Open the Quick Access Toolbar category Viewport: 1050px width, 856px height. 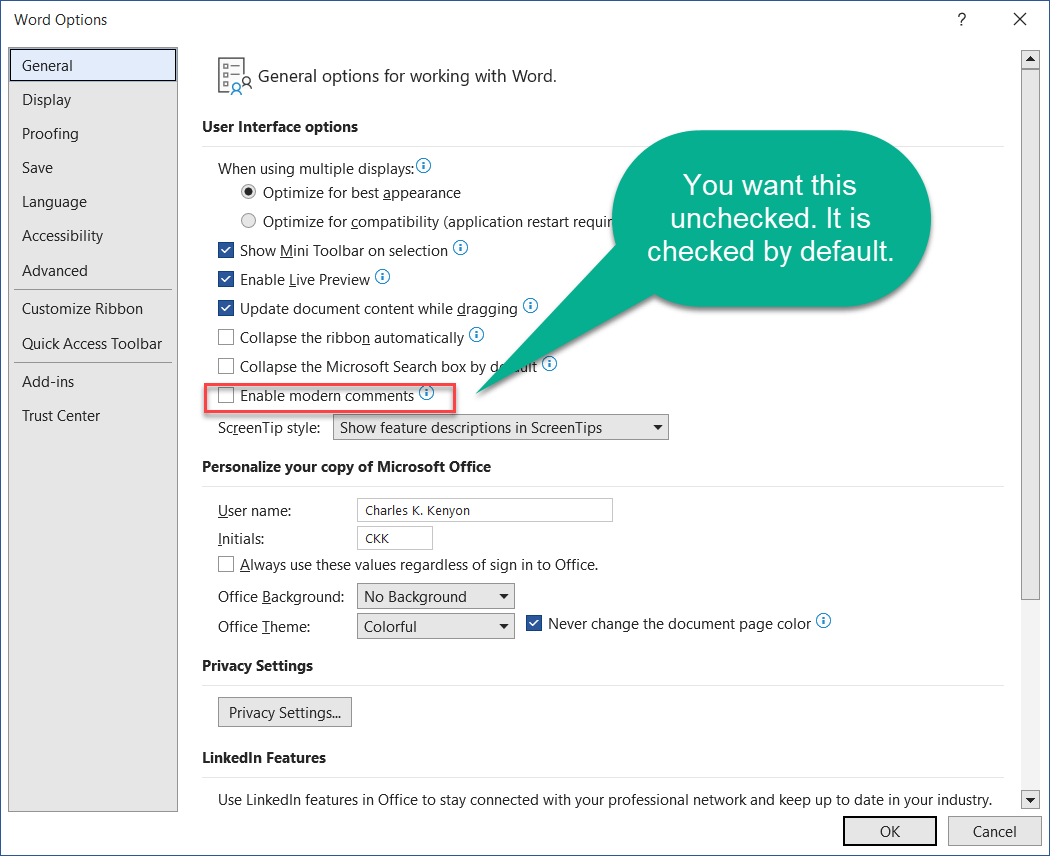pyautogui.click(x=93, y=344)
